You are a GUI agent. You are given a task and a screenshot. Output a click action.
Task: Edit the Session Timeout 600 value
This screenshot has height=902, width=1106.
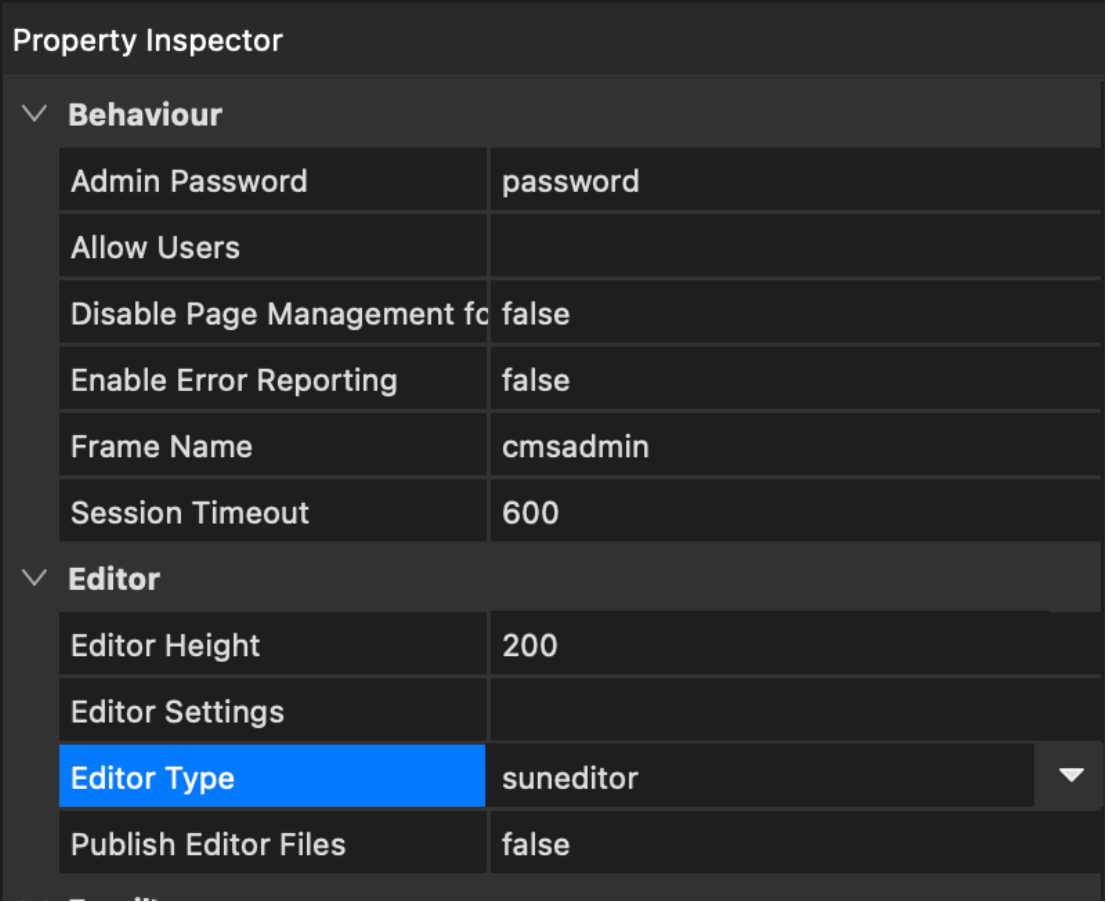pyautogui.click(x=794, y=513)
